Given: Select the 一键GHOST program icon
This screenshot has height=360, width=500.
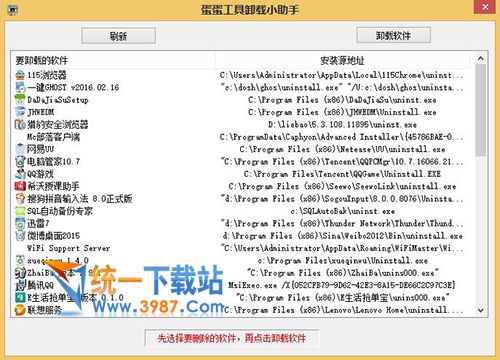Looking at the screenshot, I should click(x=20, y=87).
